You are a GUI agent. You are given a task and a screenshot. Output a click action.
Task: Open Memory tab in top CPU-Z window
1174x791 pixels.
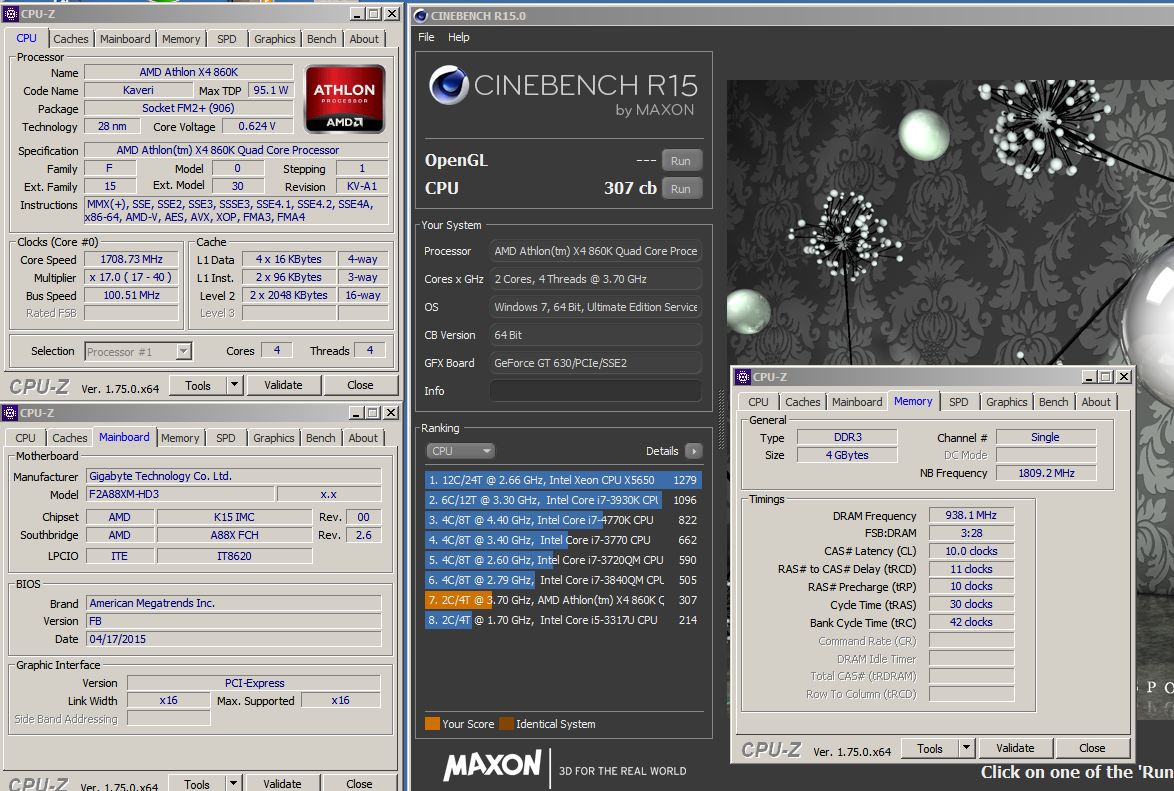180,39
